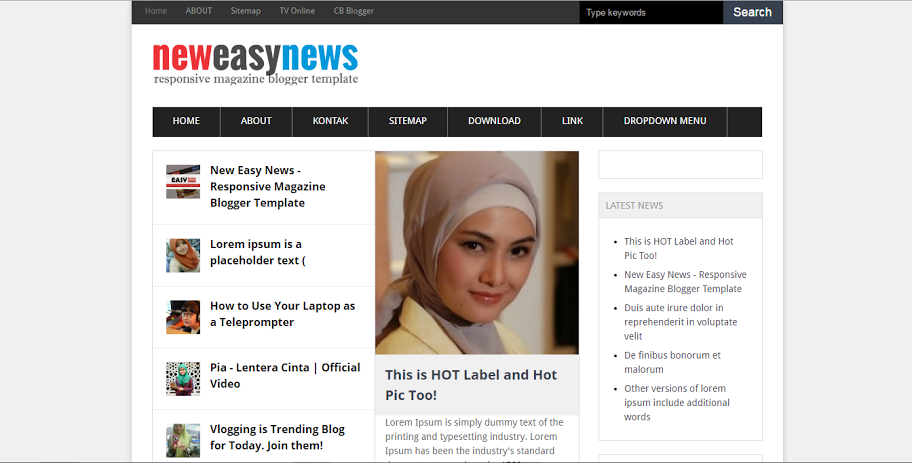The image size is (912, 463).
Task: Open Pia Lentera Cinta post thumbnail
Action: click(183, 379)
